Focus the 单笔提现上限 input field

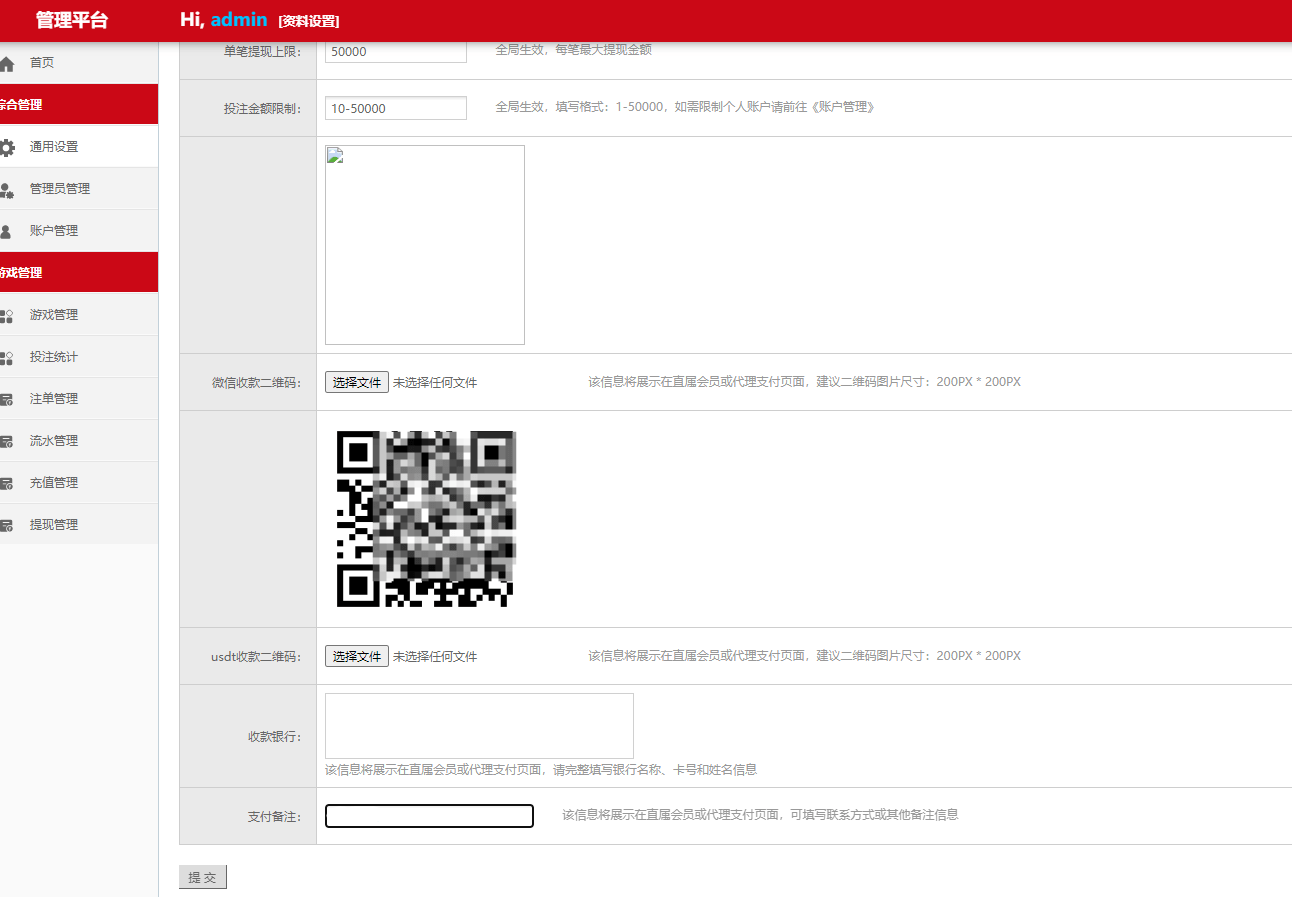point(395,51)
